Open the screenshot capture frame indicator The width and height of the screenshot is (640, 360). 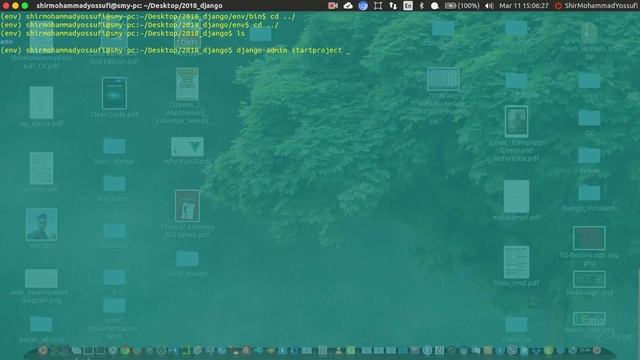pos(378,6)
